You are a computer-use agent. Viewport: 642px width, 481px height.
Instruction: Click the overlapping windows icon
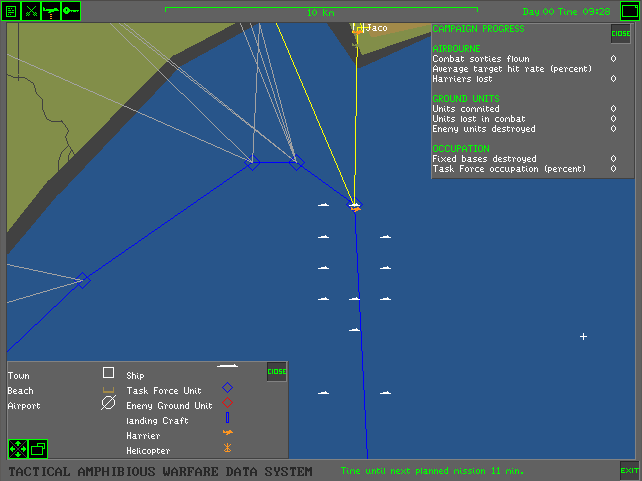point(38,448)
